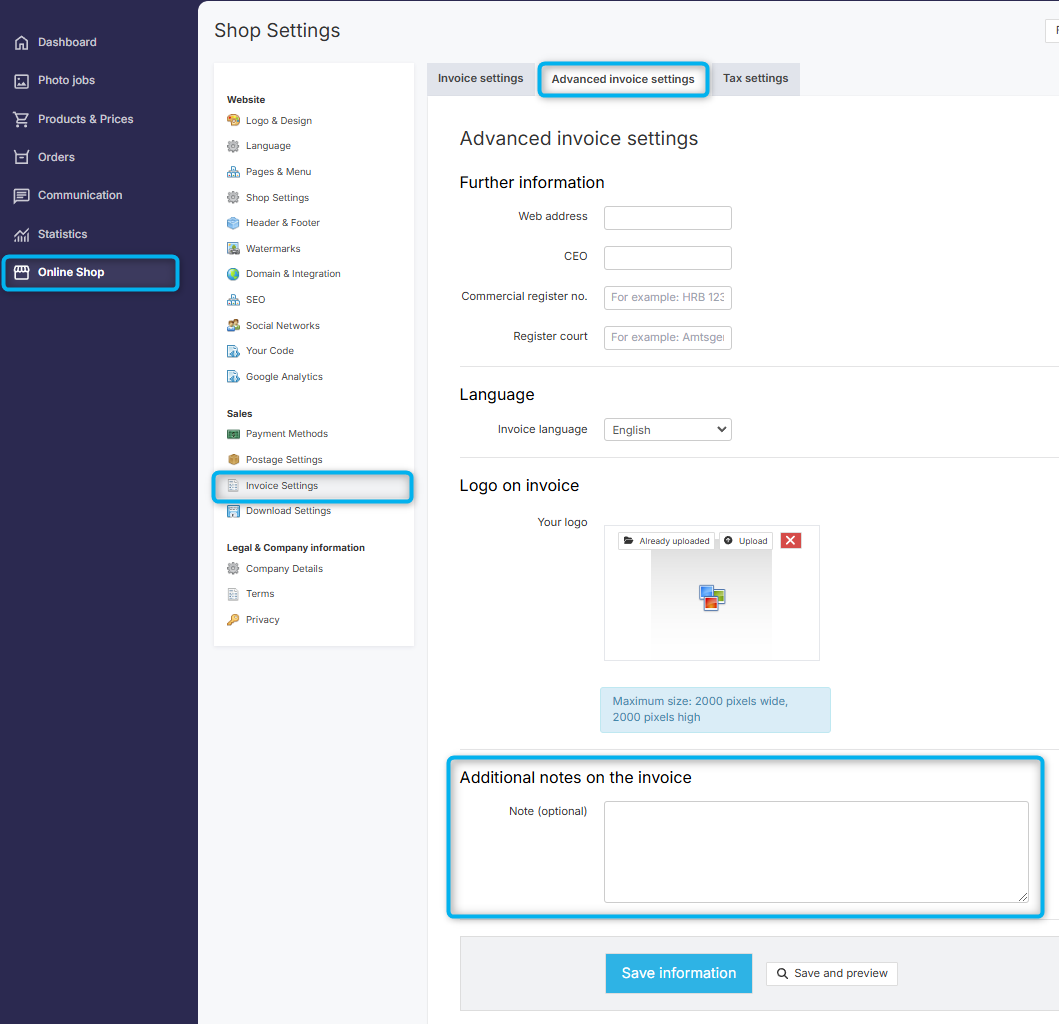
Task: Open Logo & Design link
Action: point(279,120)
